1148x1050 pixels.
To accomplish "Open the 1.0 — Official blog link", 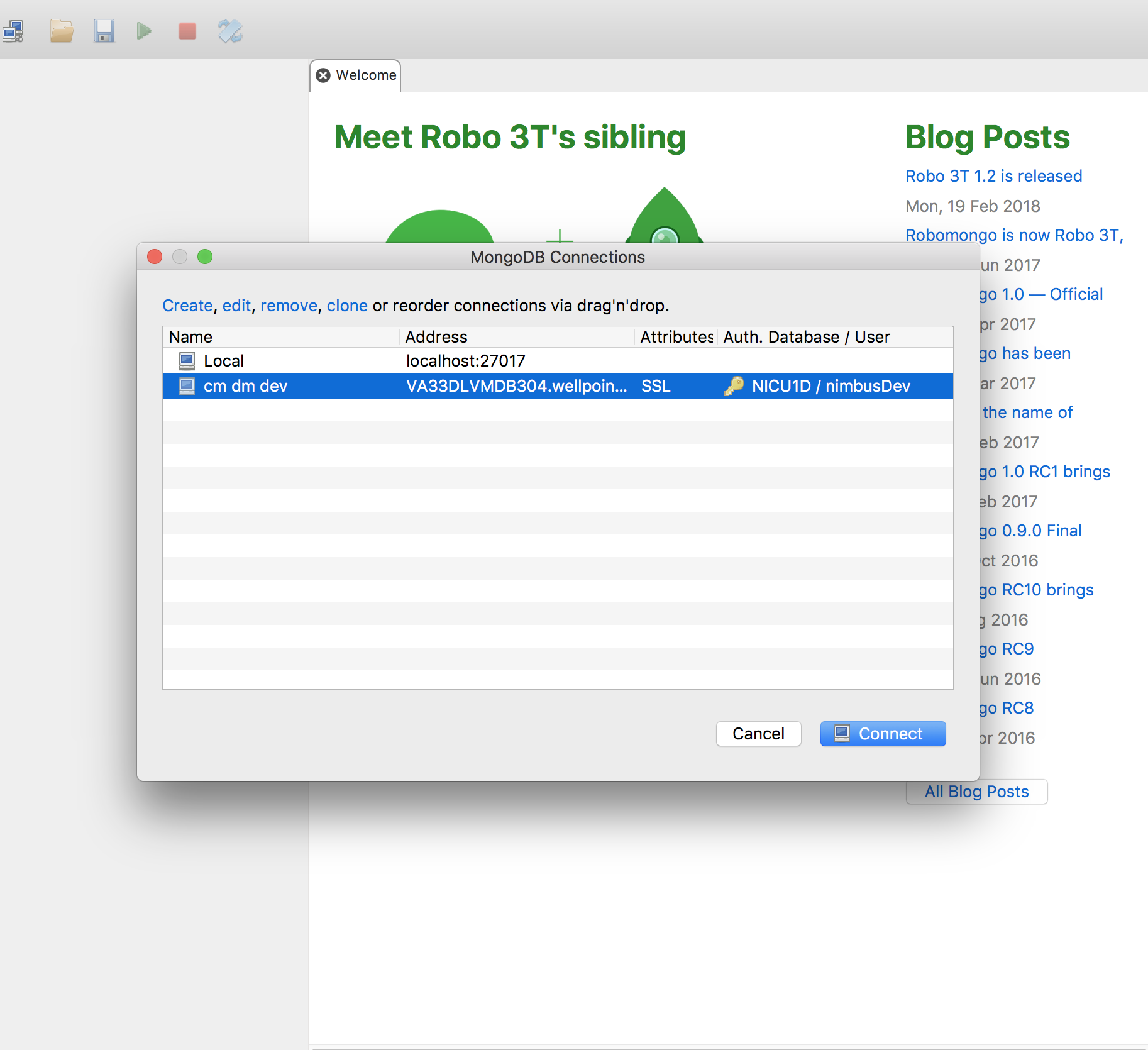I will (1041, 294).
